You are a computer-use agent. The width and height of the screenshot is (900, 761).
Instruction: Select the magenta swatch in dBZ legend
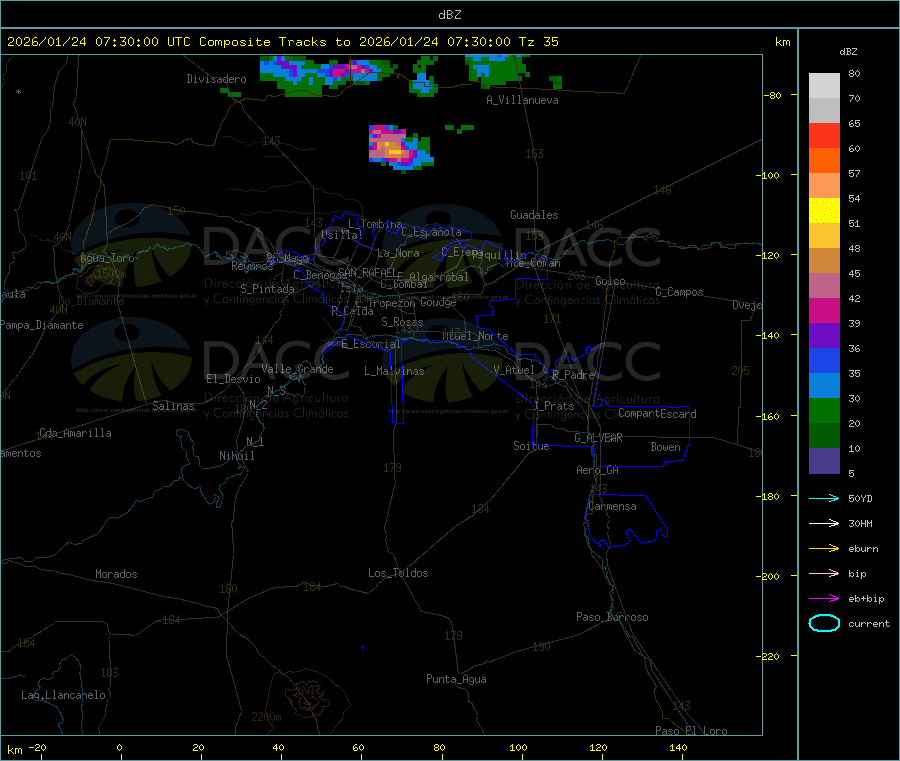point(824,310)
